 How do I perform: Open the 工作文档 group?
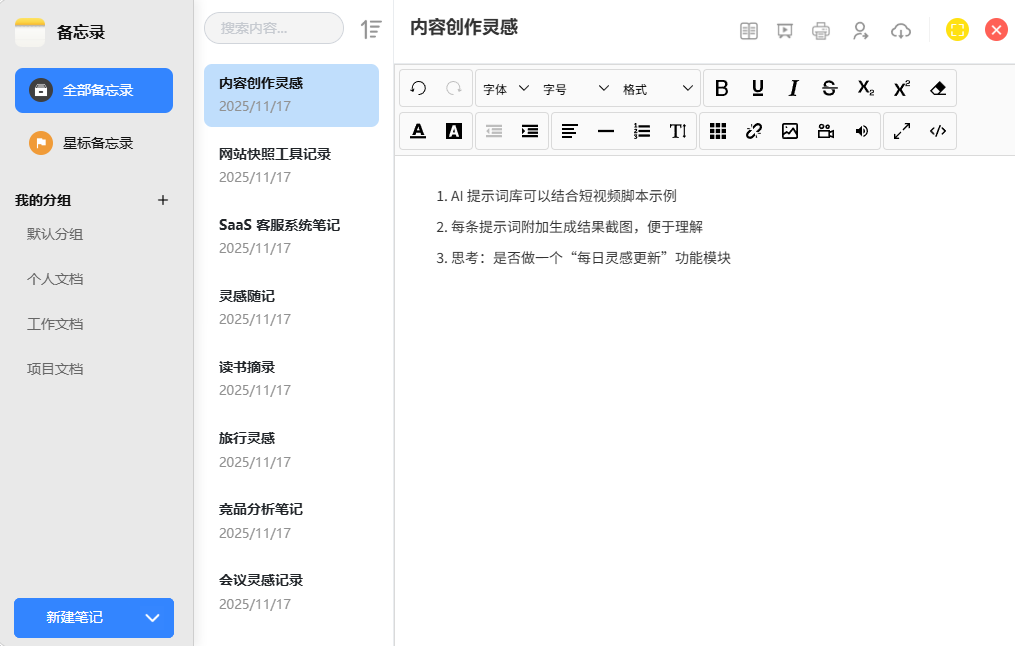pyautogui.click(x=55, y=324)
